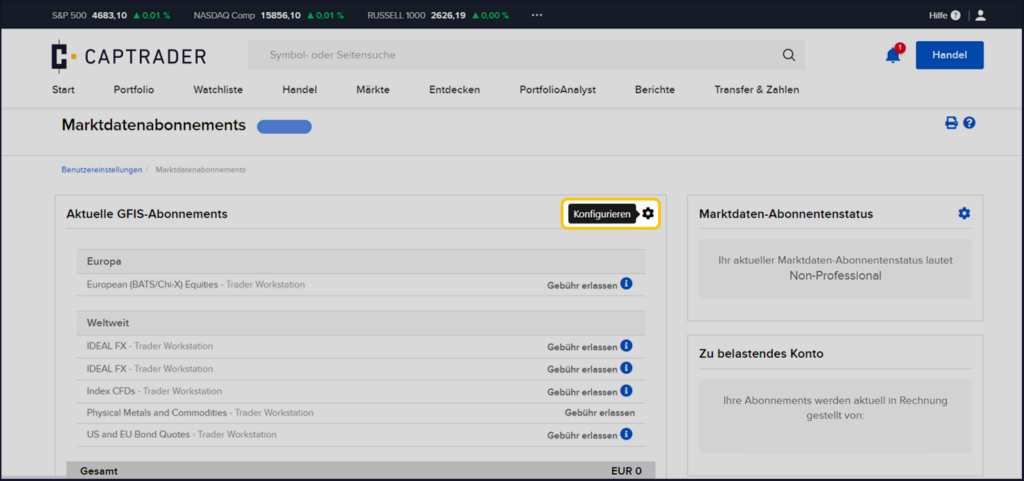
Task: Click the European (BATS/Chi-X) Equities row
Action: click(360, 285)
